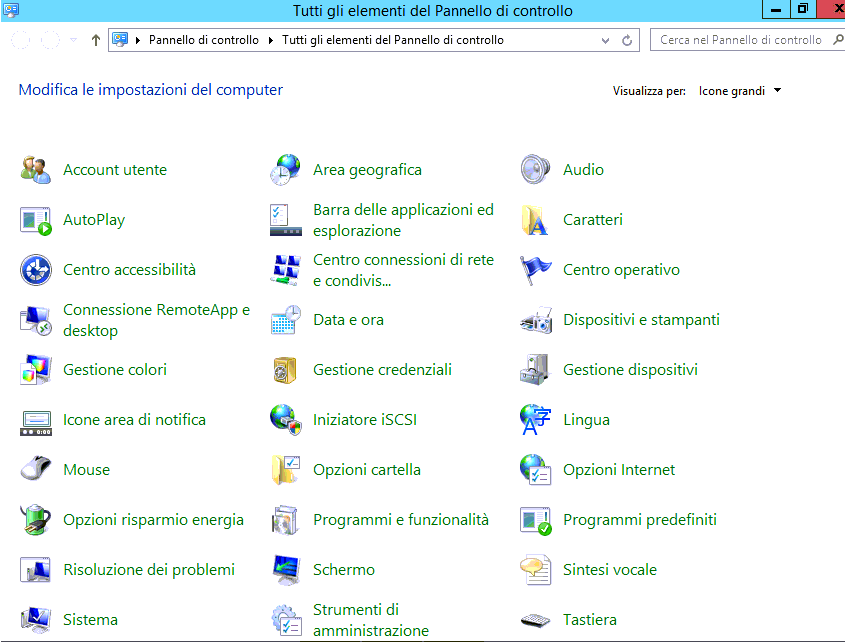Viewport: 845px width, 642px height.
Task: Open the AutoPlay icon
Action: point(36,220)
